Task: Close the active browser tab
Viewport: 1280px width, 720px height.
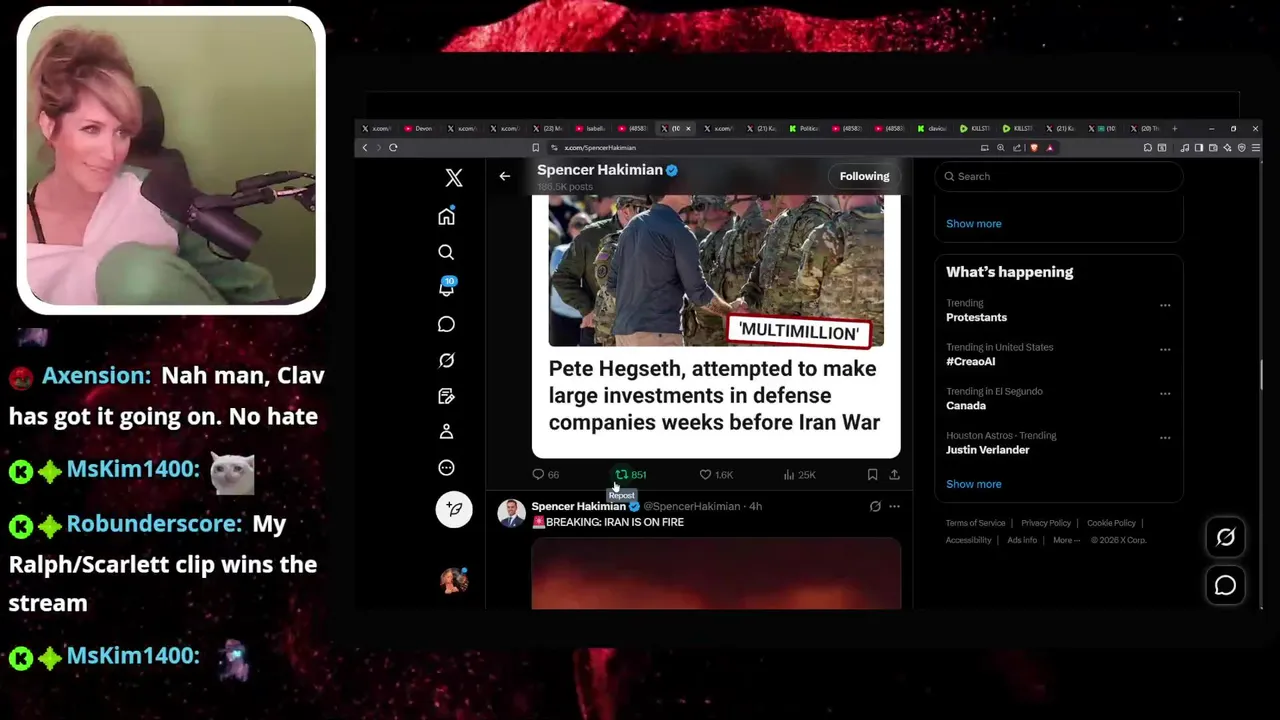Action: tap(688, 128)
